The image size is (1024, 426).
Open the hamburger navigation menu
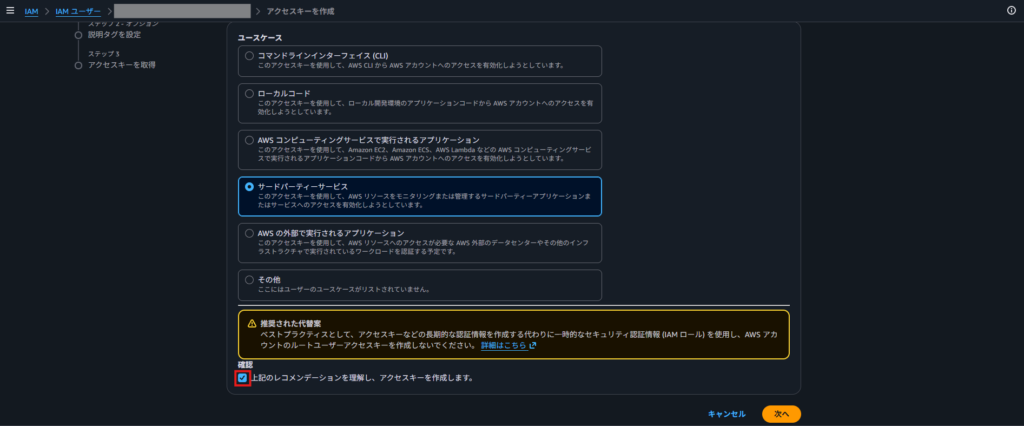tap(10, 10)
